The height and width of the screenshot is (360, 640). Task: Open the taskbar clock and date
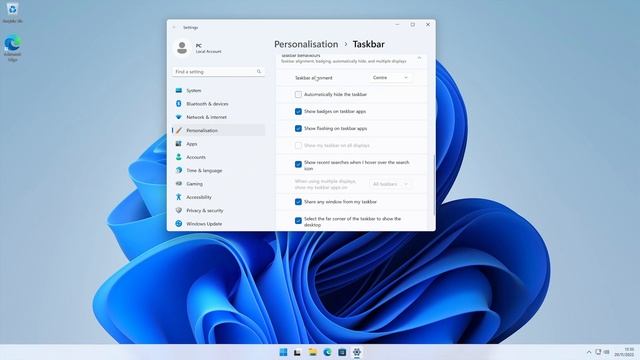click(x=624, y=352)
